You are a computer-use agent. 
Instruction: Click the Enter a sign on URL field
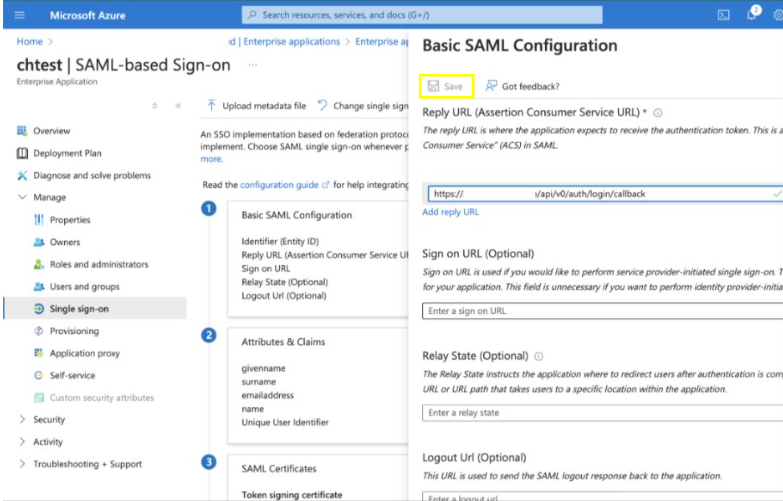602,311
